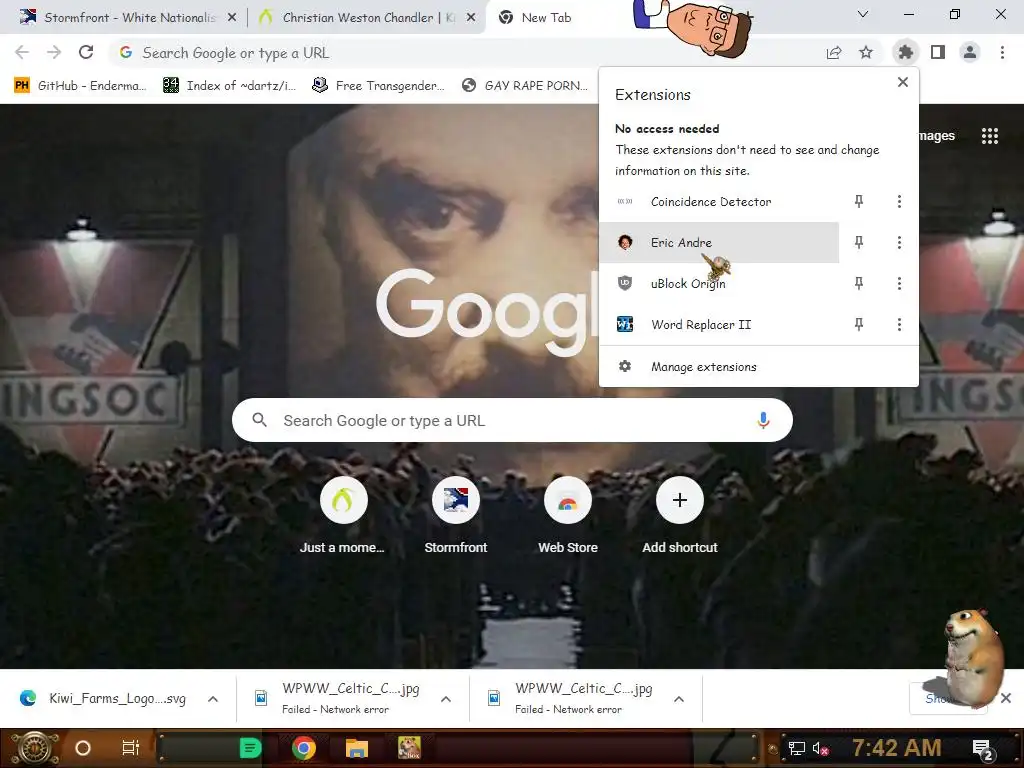Open the profile avatar icon
Image resolution: width=1024 pixels, height=768 pixels.
click(x=970, y=52)
